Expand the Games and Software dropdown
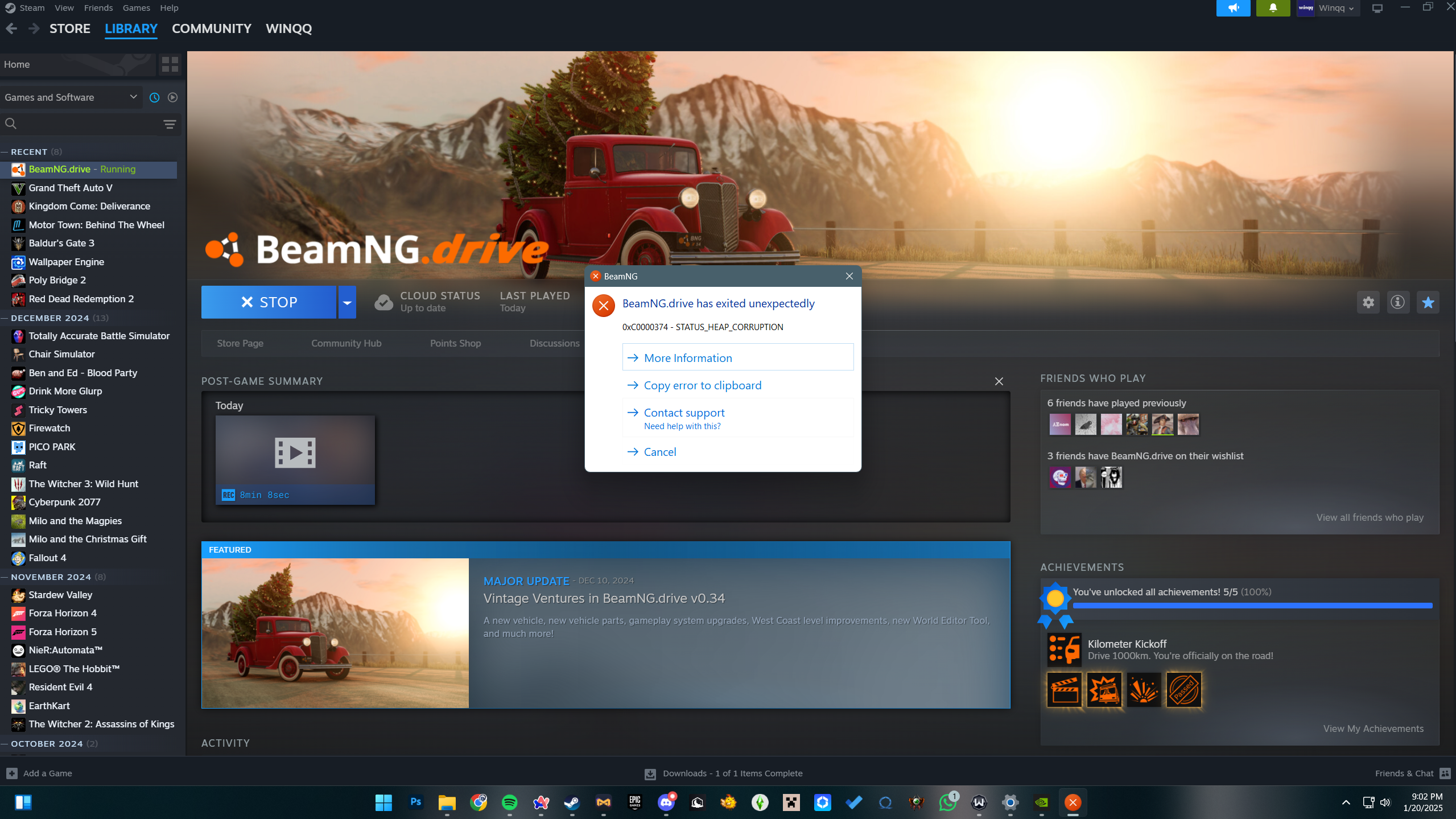Image resolution: width=1456 pixels, height=819 pixels. tap(133, 97)
